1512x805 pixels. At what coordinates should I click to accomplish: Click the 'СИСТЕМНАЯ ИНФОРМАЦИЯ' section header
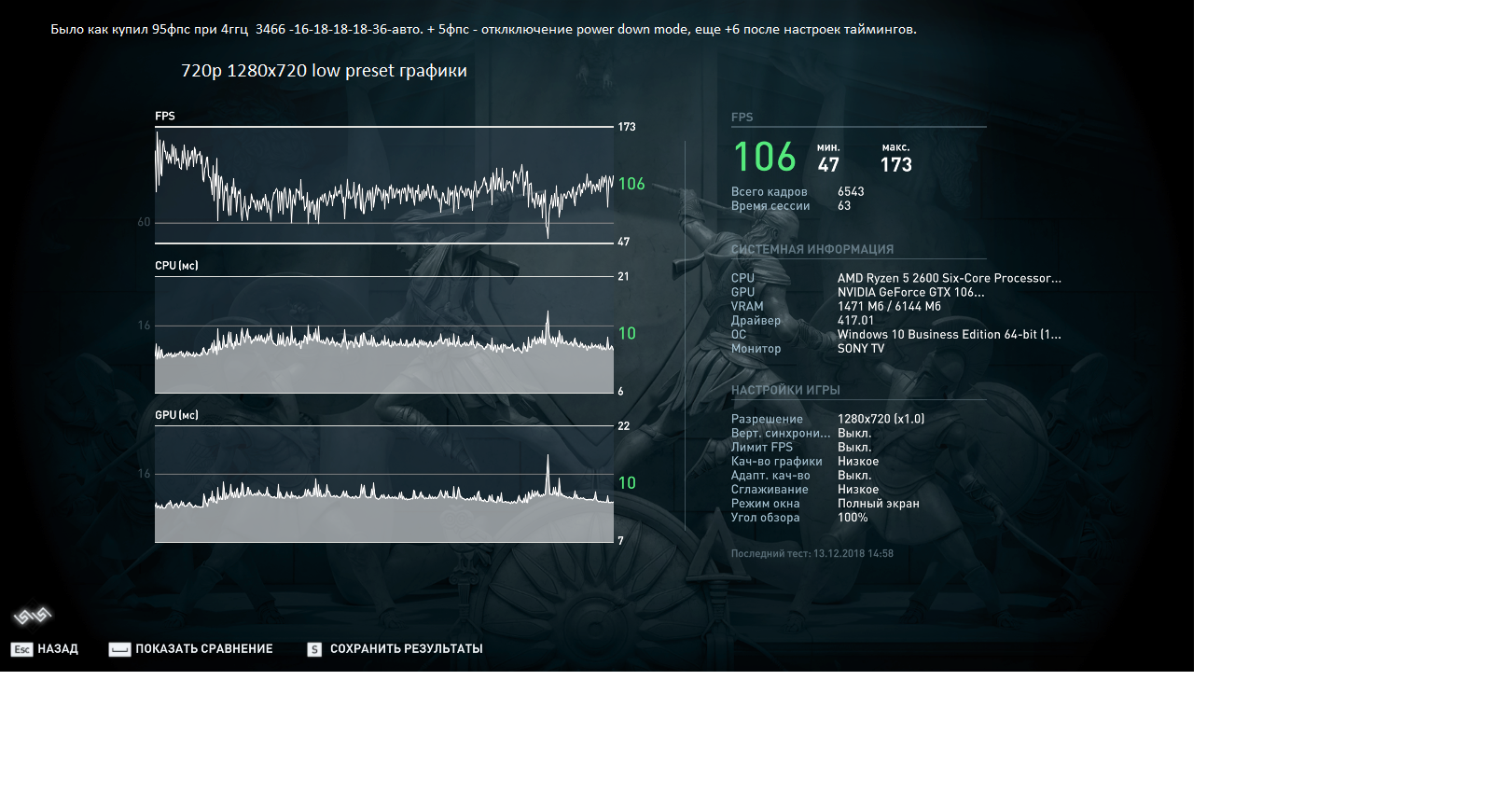[x=812, y=250]
